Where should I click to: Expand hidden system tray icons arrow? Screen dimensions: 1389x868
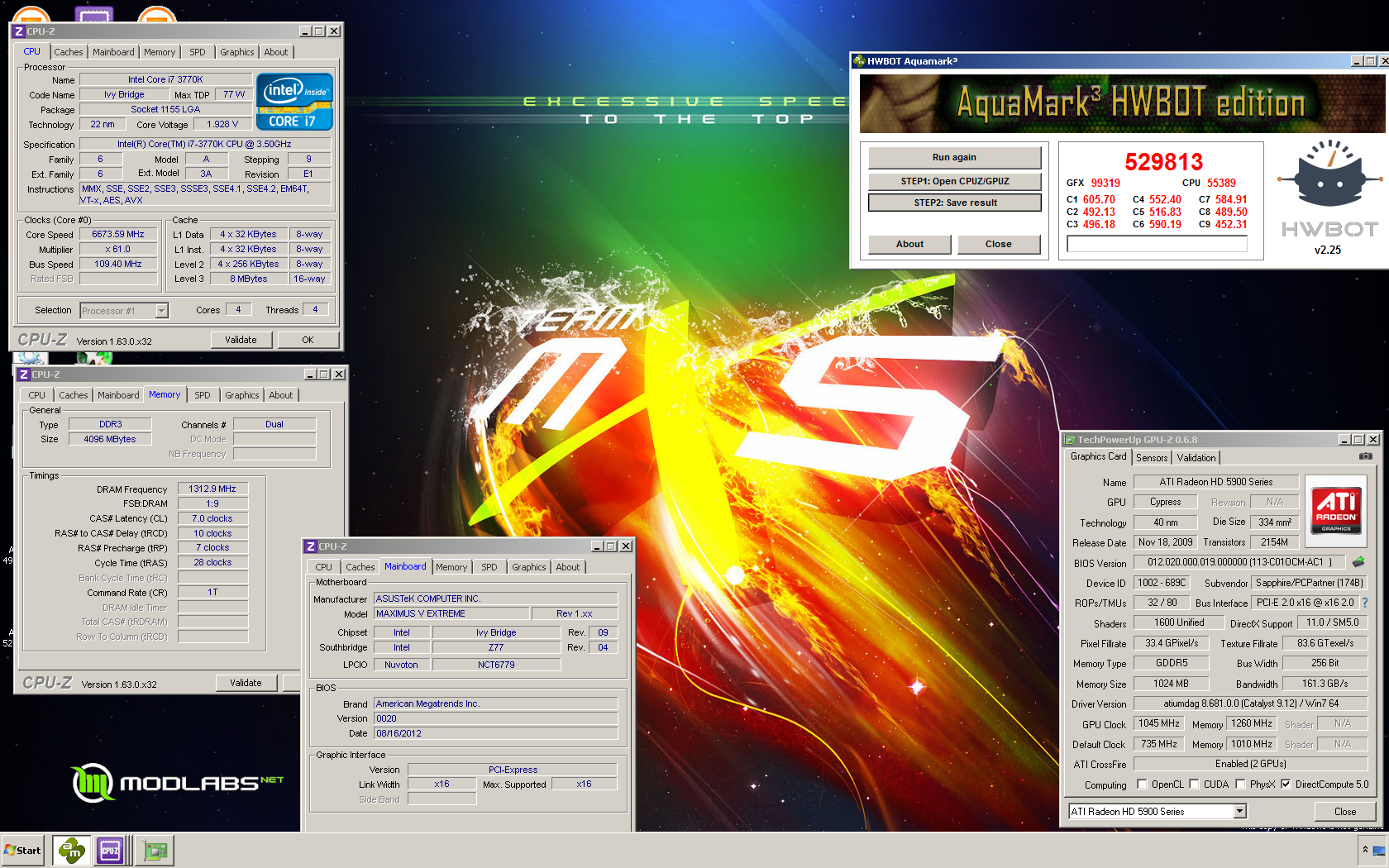pos(1365,849)
